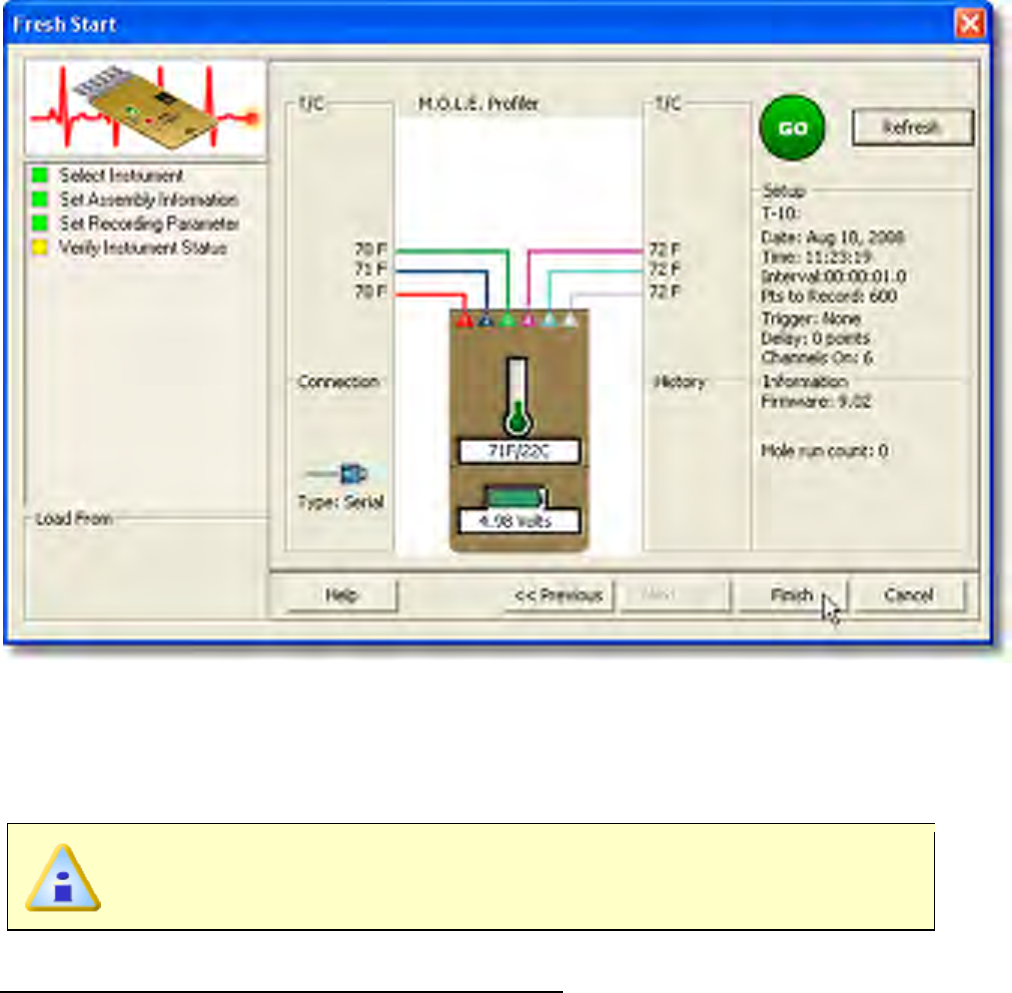The width and height of the screenshot is (1012, 993).
Task: Go back with the Previous button
Action: click(x=558, y=595)
